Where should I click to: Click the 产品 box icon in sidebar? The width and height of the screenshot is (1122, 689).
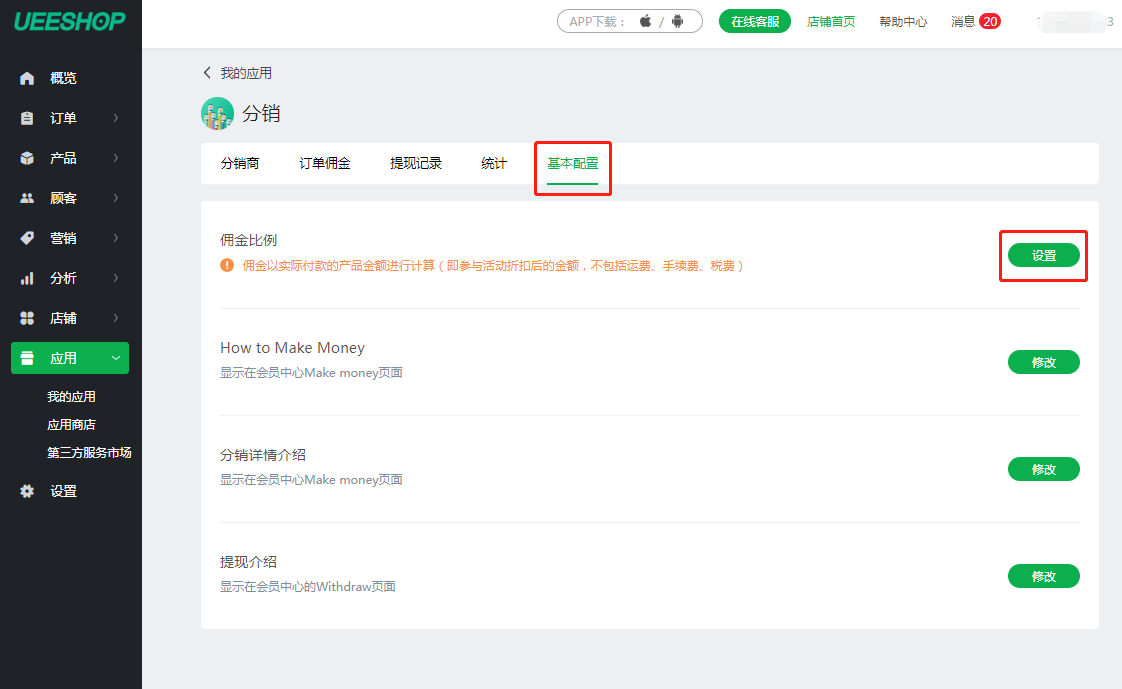pos(27,158)
